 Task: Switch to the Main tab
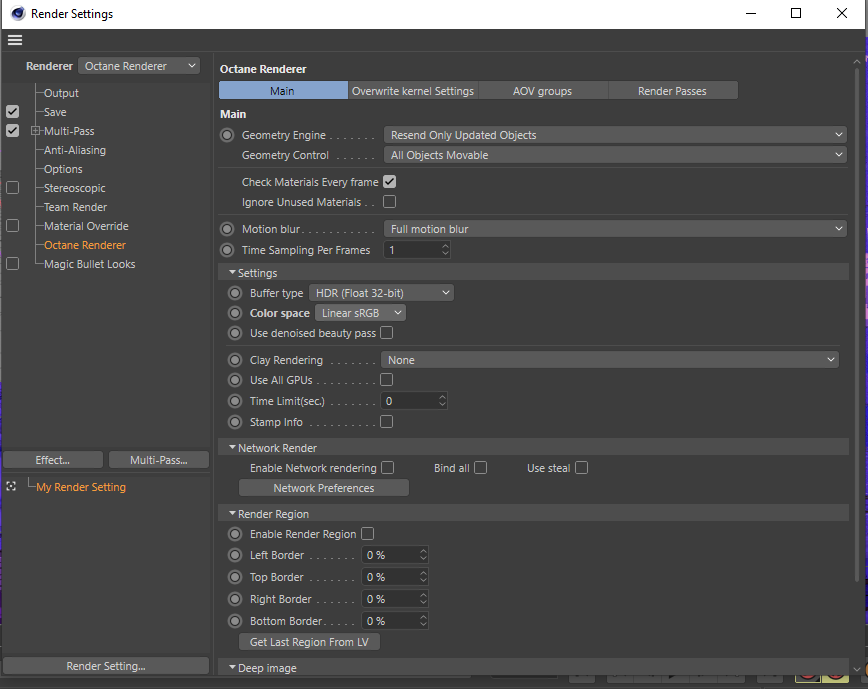pos(283,91)
